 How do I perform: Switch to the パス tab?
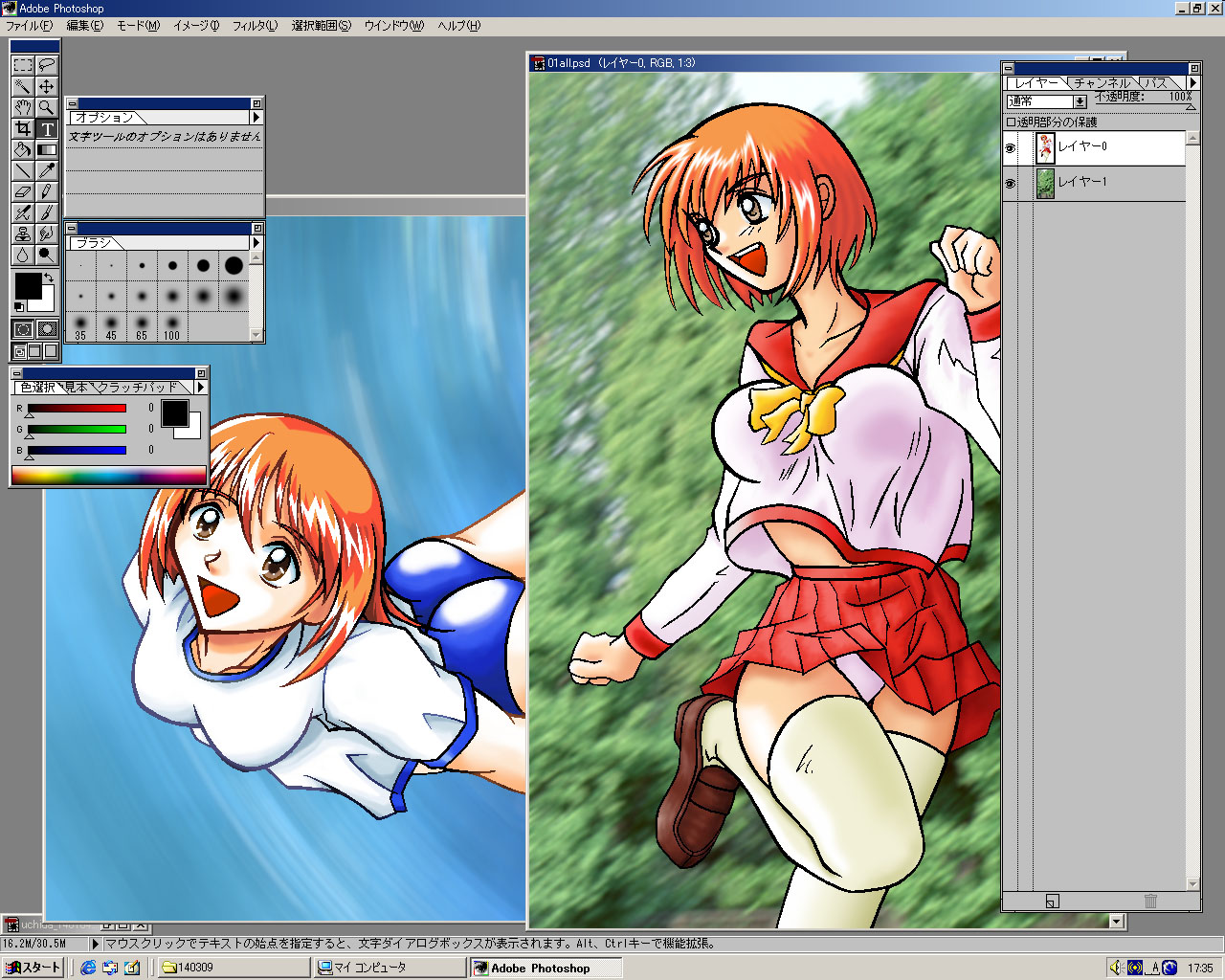1155,83
